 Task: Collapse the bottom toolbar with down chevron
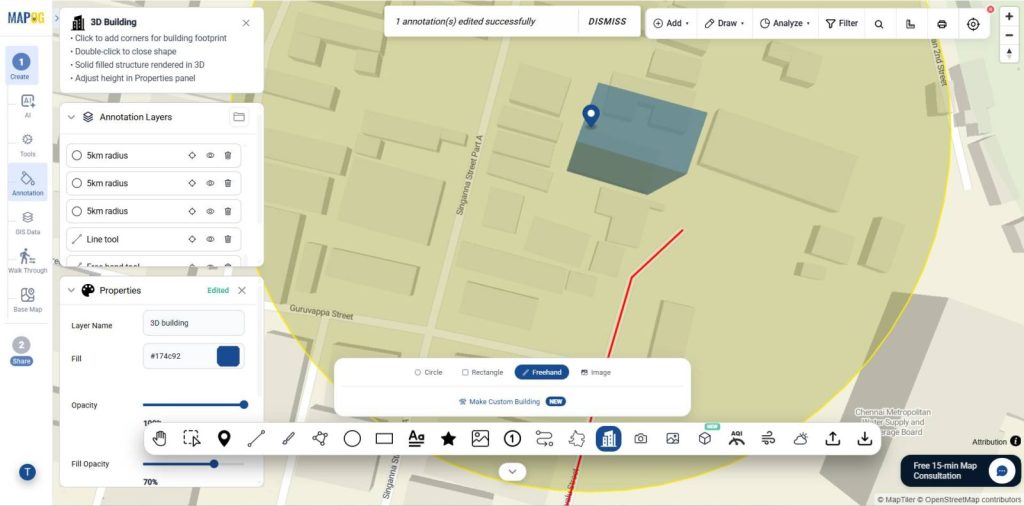click(x=512, y=471)
